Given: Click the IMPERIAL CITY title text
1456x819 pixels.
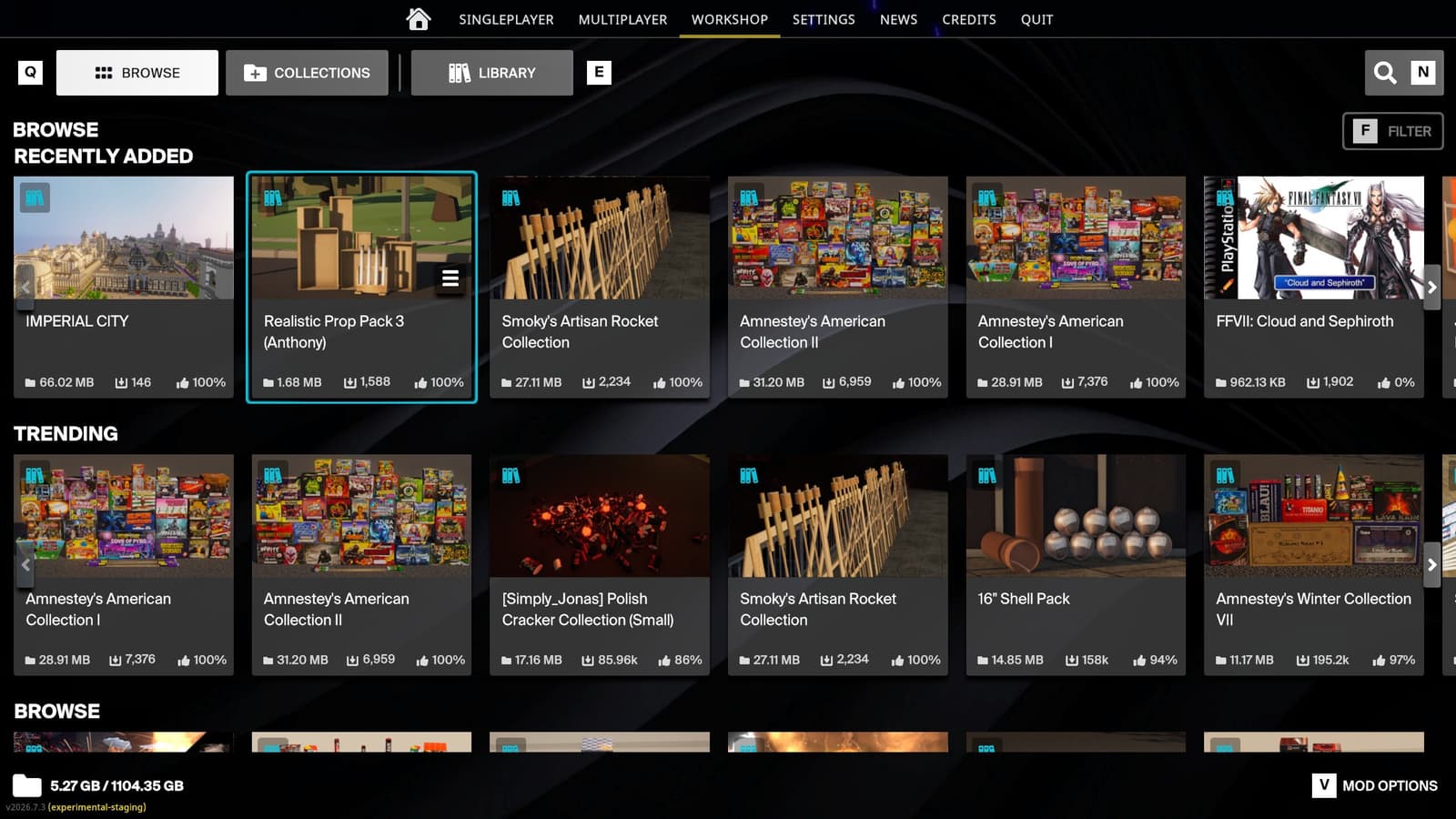Looking at the screenshot, I should tap(77, 321).
